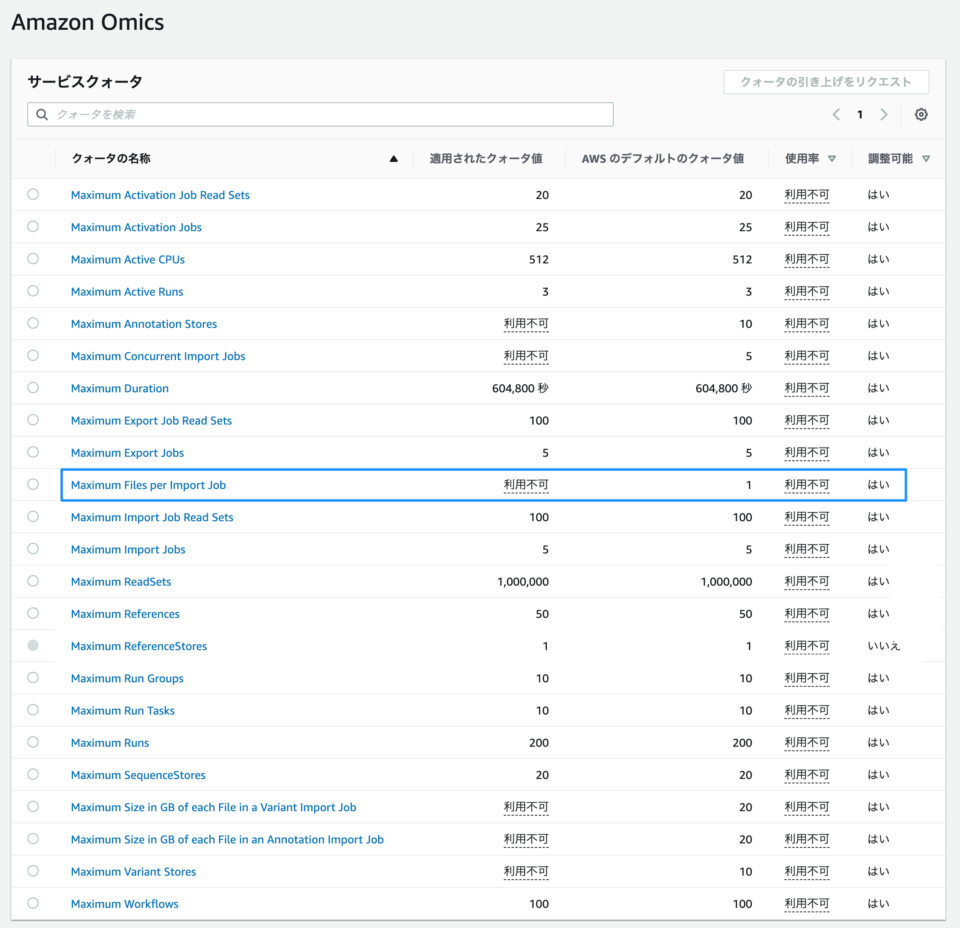Screen dimensions: 960x928
Task: Open Maximum Active Runs link
Action: click(127, 291)
